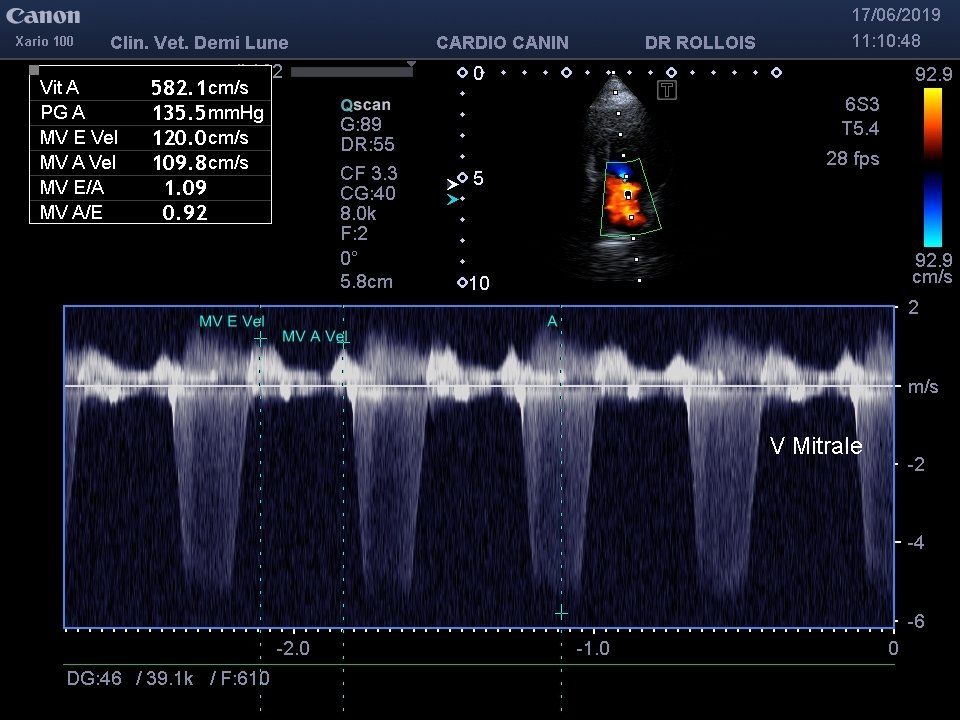This screenshot has width=960, height=720.
Task: Click the white arrowhead depth marker near 5
Action: pos(452,184)
